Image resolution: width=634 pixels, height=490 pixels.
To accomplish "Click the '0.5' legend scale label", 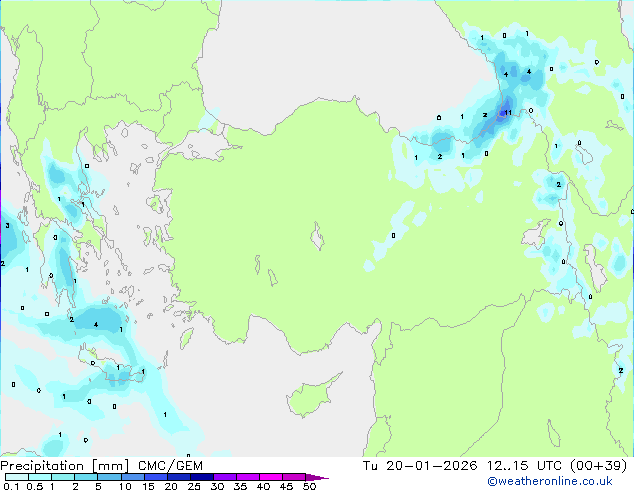I will (35, 486).
